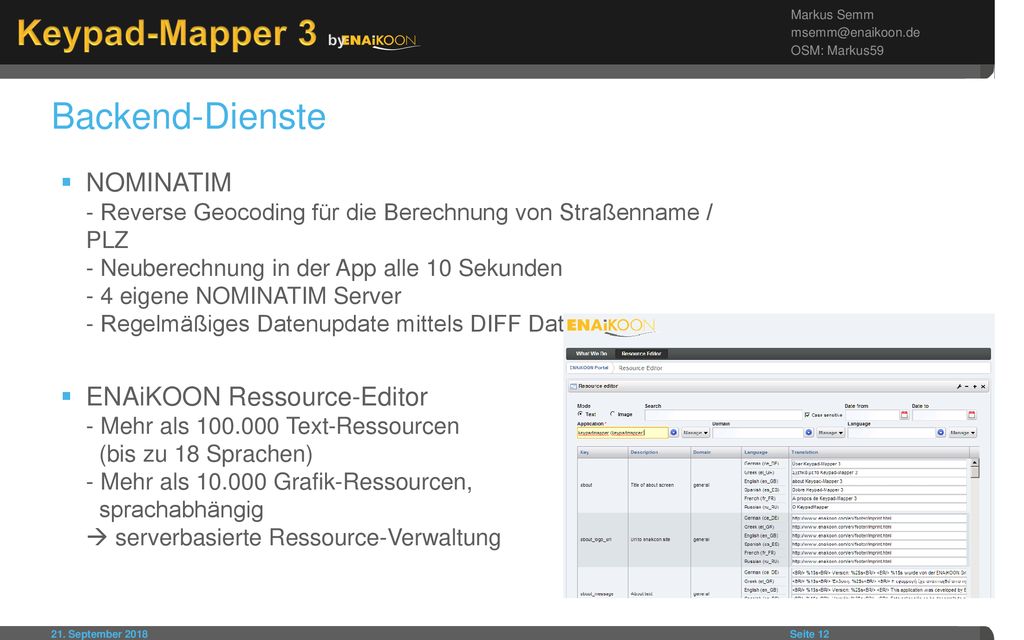Maximize the Resource editor panel with plus icon
This screenshot has width=1024, height=640.
975,387
